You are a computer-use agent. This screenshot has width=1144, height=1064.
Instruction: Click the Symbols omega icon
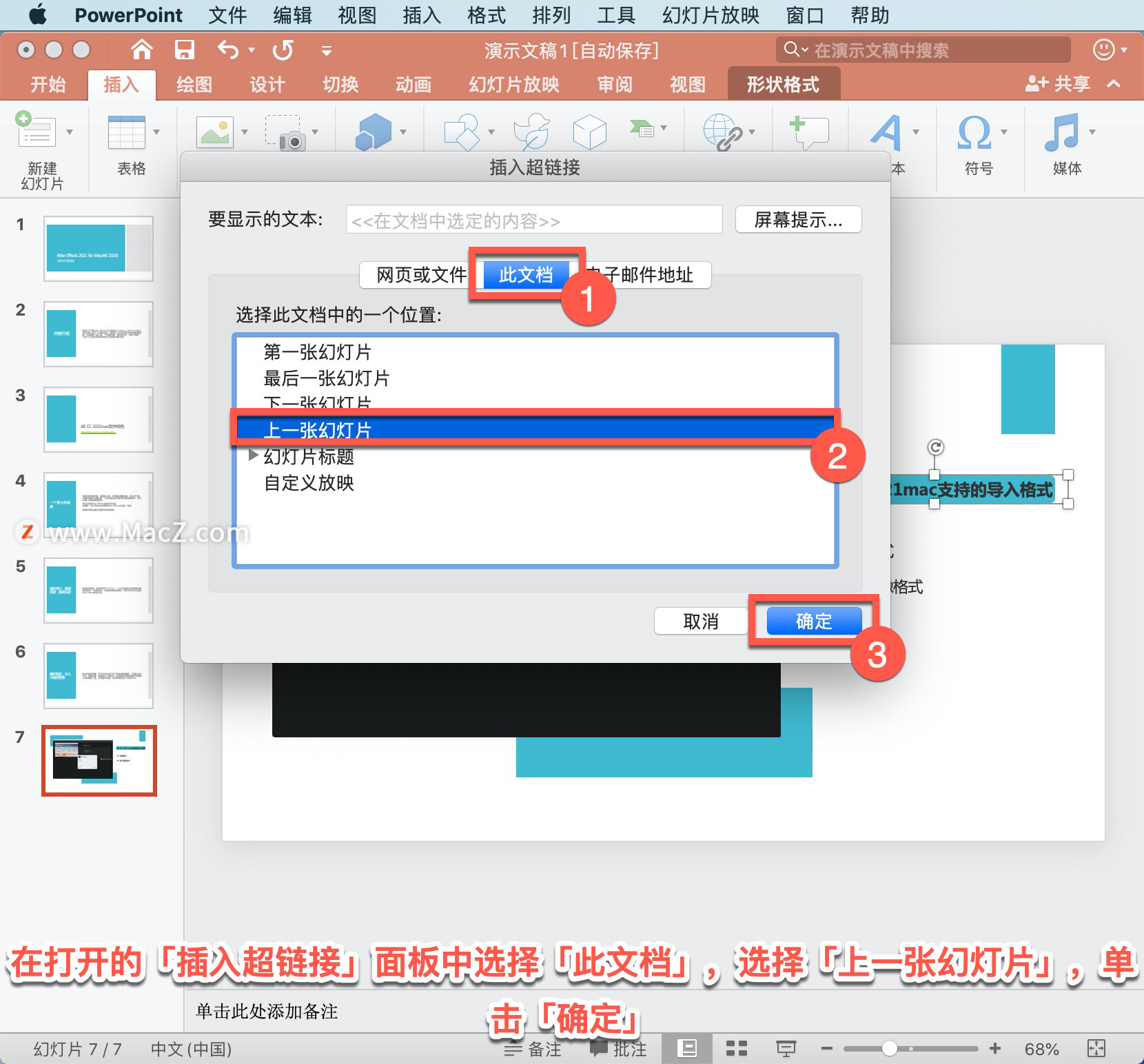[974, 132]
